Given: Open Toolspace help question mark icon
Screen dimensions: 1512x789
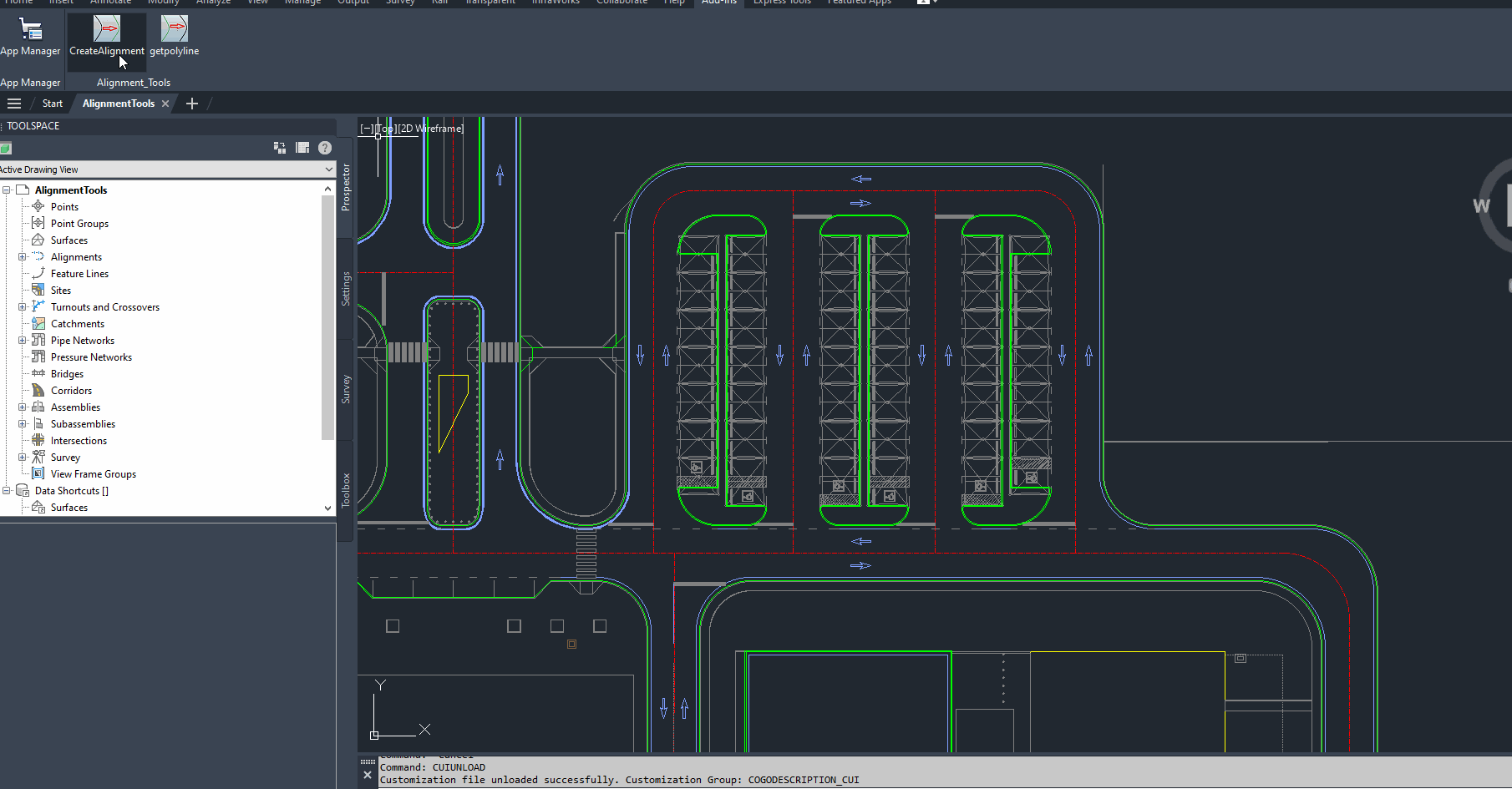Looking at the screenshot, I should [x=325, y=148].
